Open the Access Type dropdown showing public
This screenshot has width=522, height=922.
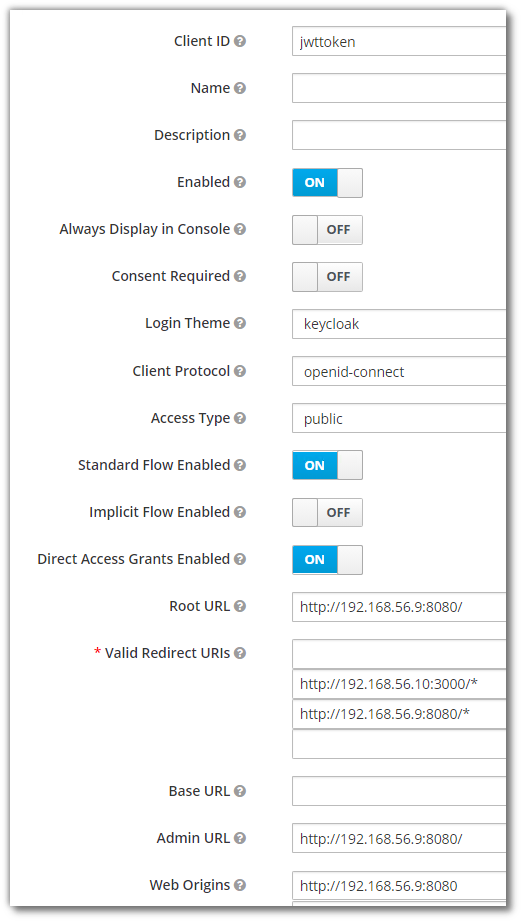click(399, 418)
